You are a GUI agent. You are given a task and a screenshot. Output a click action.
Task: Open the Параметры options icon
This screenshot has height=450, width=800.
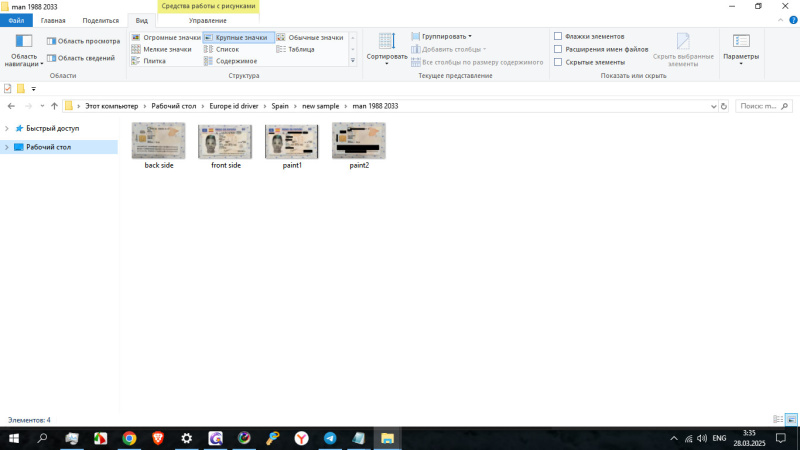tap(741, 42)
